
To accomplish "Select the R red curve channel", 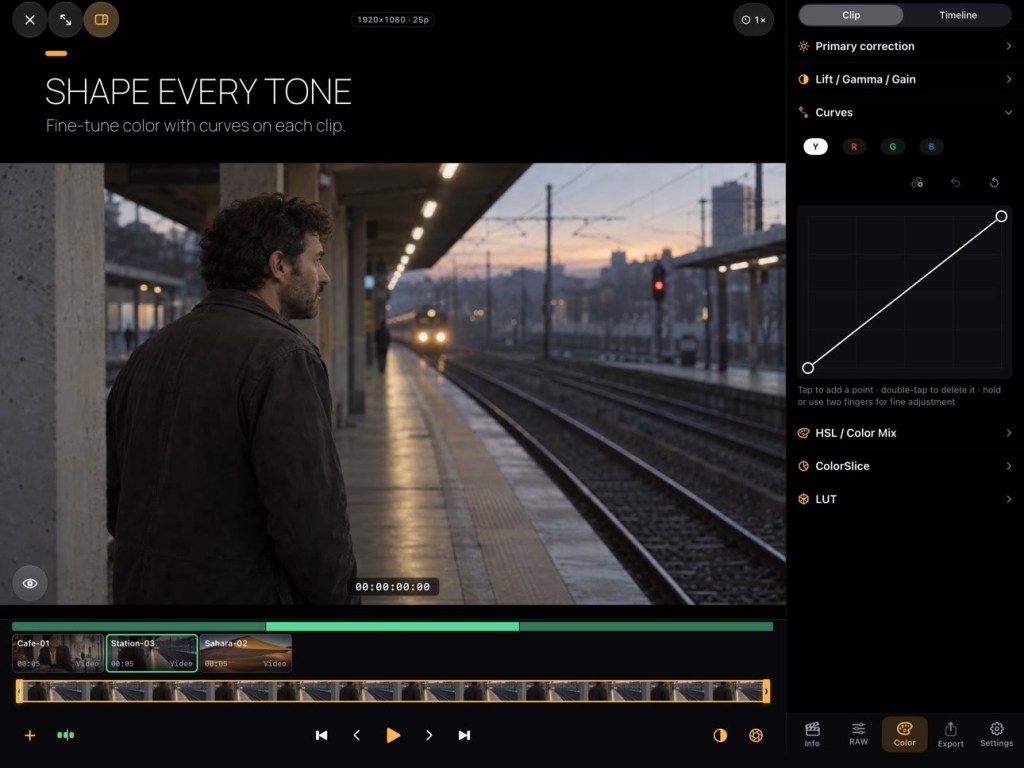I will 854,146.
